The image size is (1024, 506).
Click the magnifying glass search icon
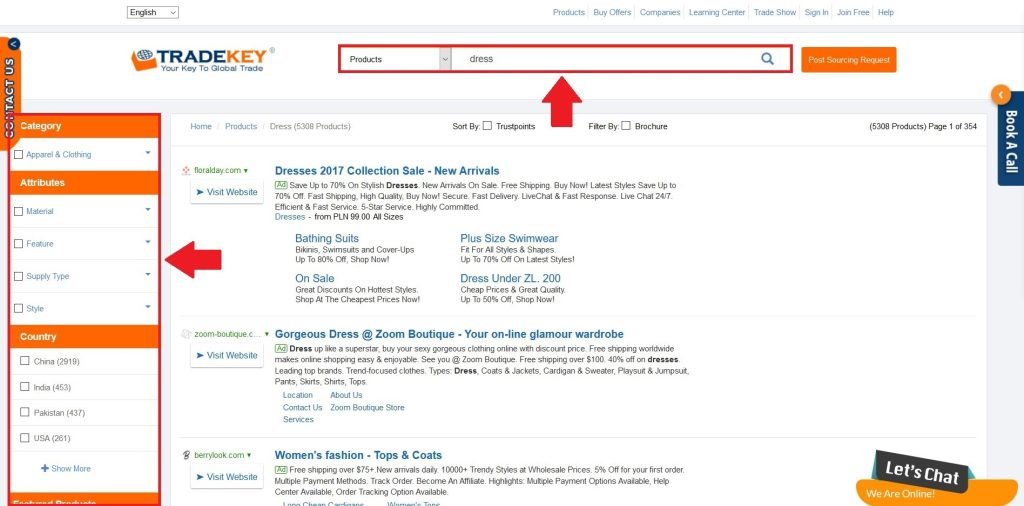[767, 59]
